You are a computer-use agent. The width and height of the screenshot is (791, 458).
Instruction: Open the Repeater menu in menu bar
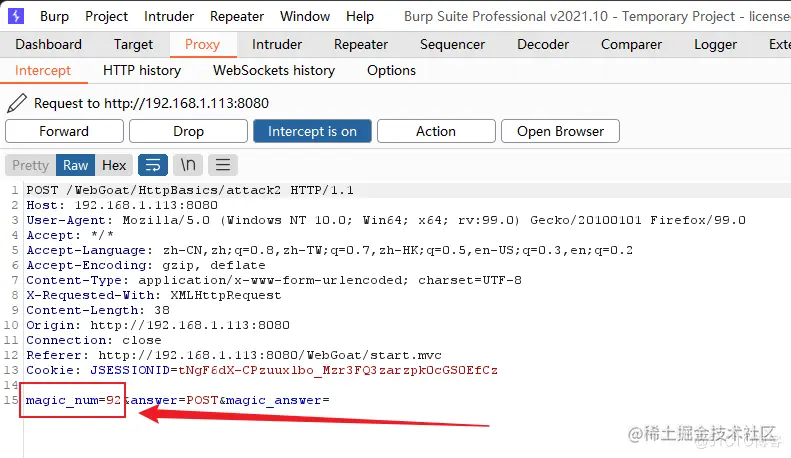click(x=237, y=16)
